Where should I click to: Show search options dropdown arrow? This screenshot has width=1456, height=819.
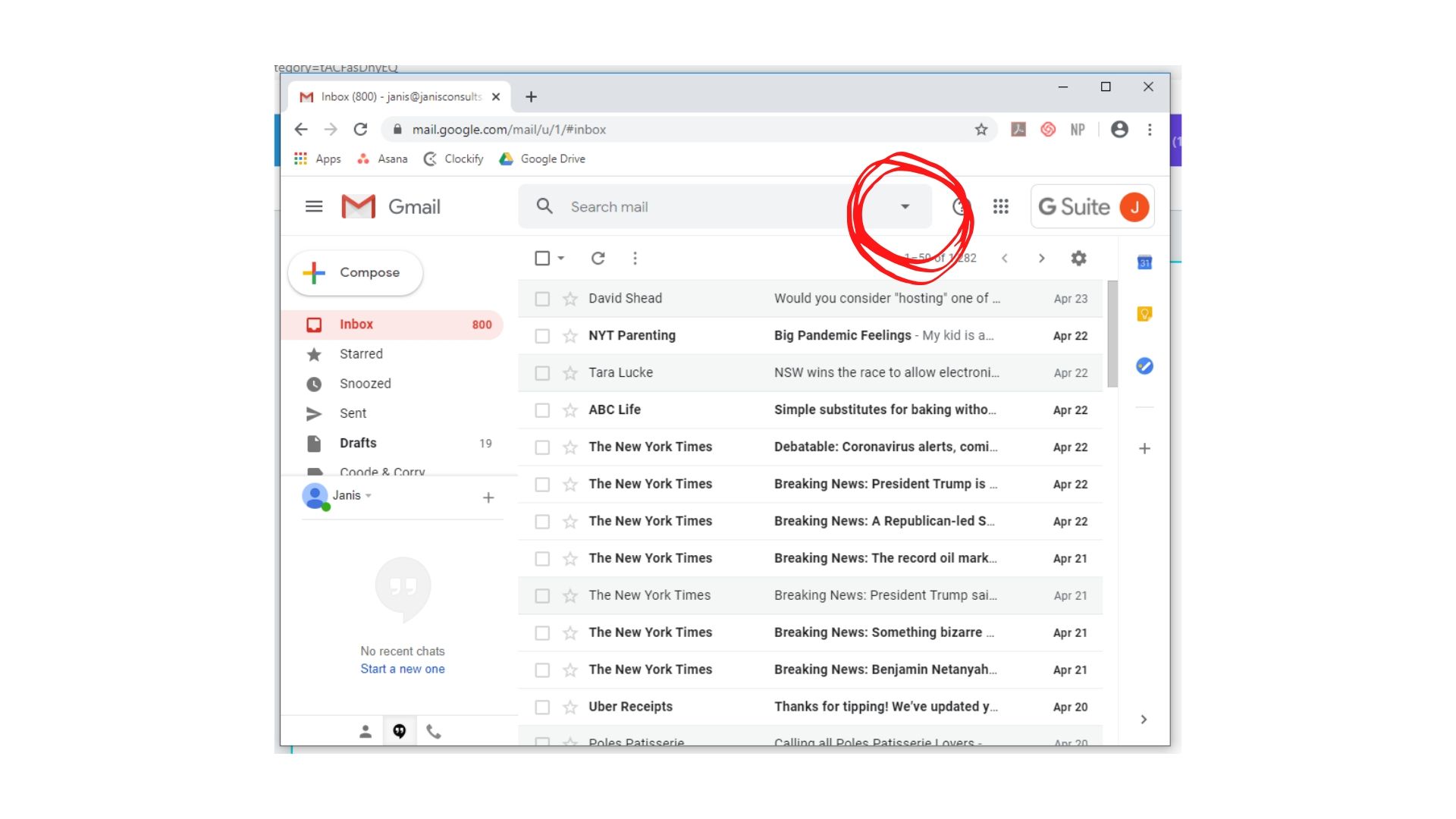click(x=905, y=206)
